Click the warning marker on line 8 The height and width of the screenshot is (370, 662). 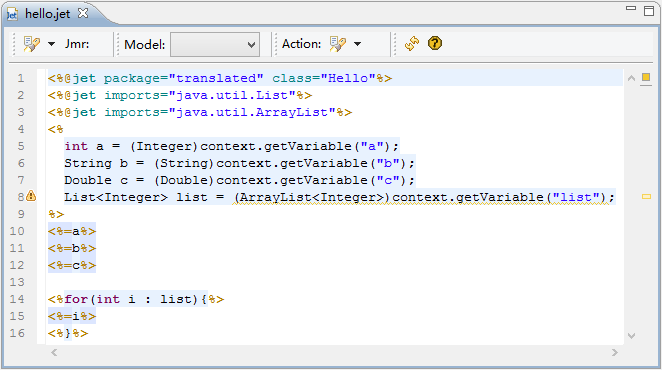31,196
